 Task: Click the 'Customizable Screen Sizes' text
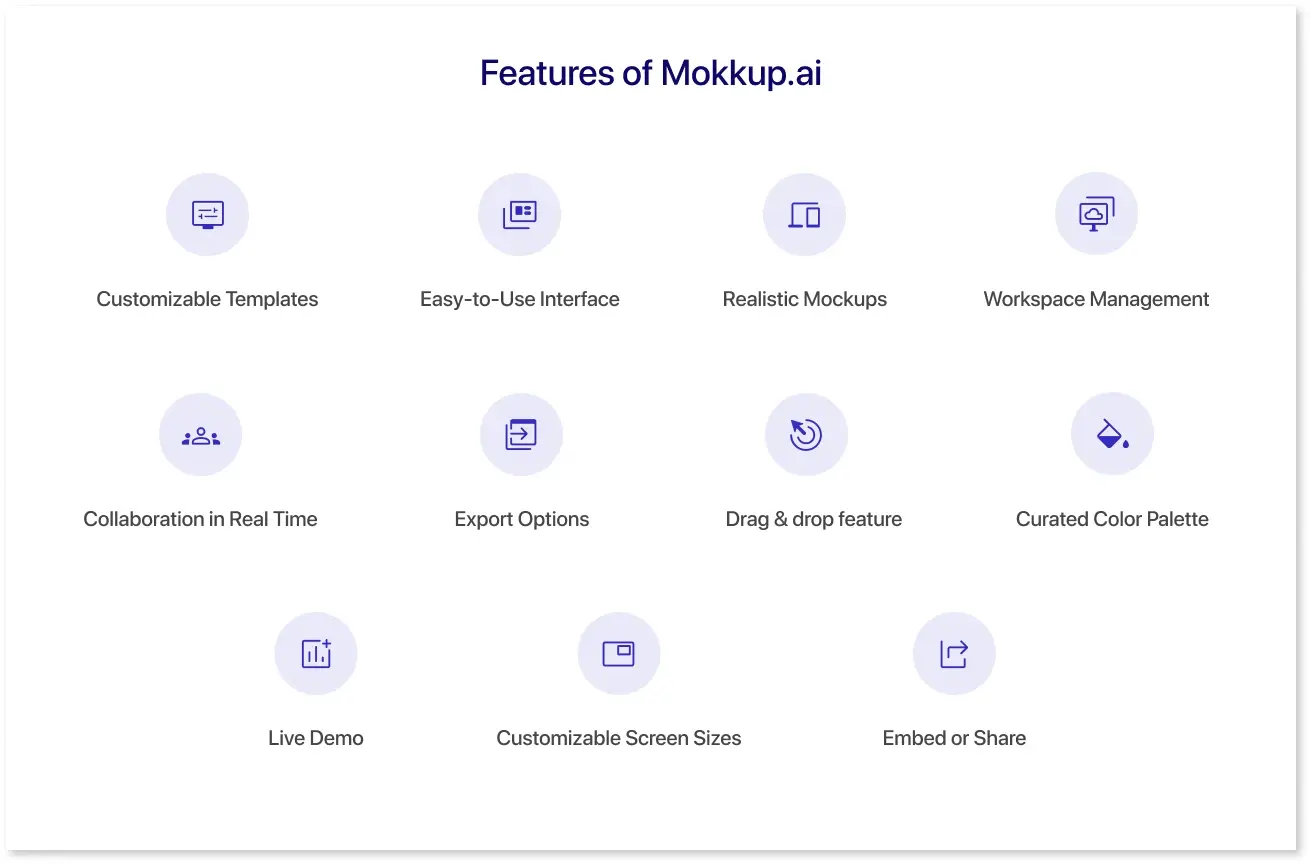pyautogui.click(x=619, y=738)
